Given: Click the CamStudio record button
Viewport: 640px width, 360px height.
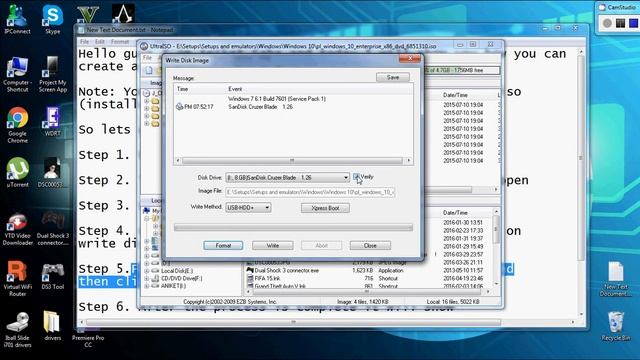Looking at the screenshot, I should 607,23.
